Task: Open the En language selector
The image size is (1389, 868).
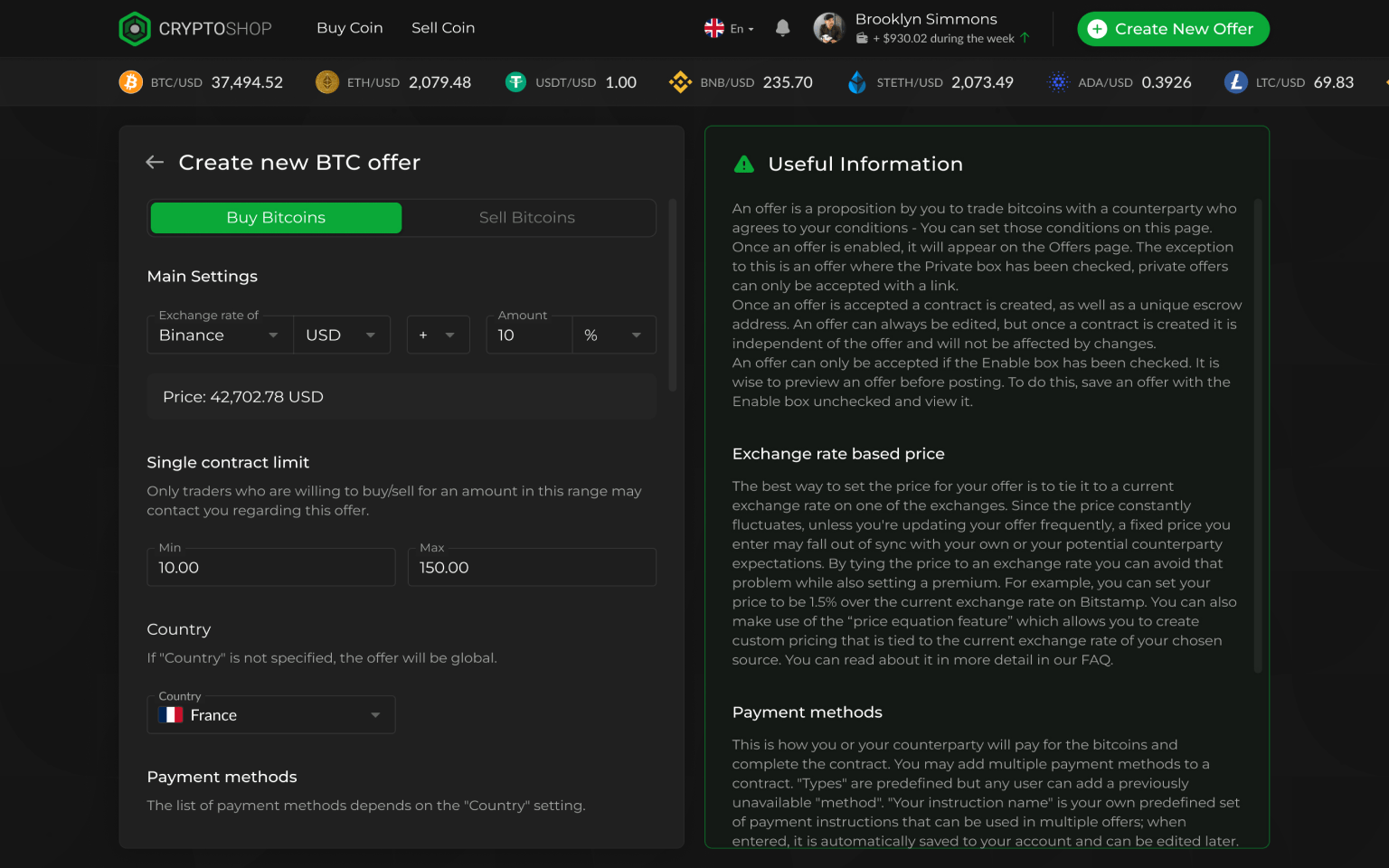Action: point(742,29)
